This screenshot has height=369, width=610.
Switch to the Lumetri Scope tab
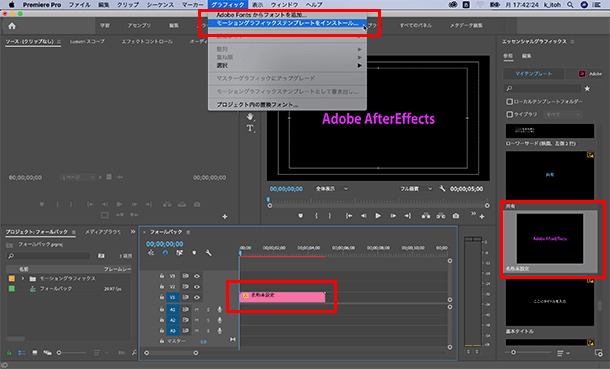[87, 41]
